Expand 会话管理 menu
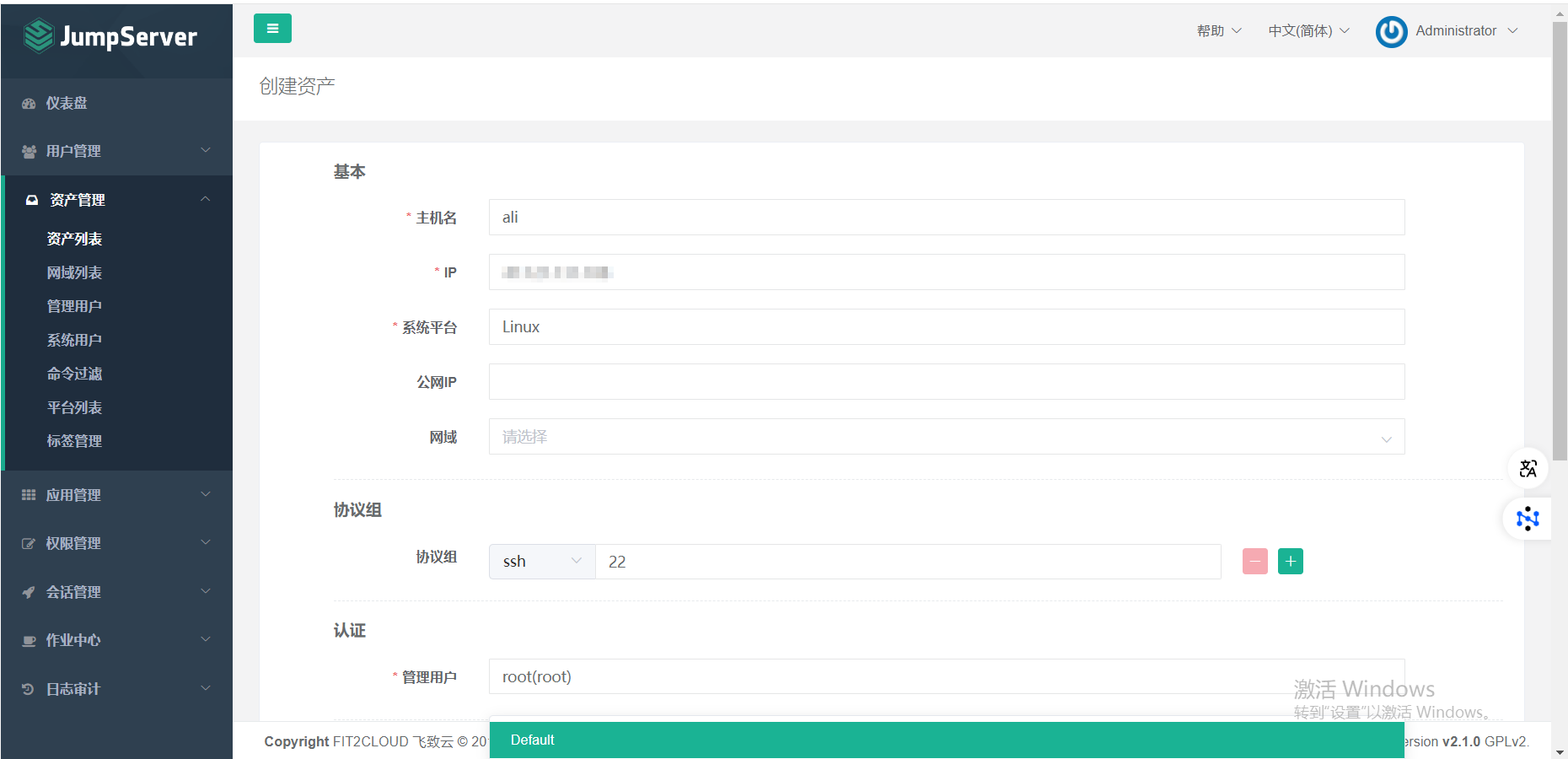1568x759 pixels. 116,592
